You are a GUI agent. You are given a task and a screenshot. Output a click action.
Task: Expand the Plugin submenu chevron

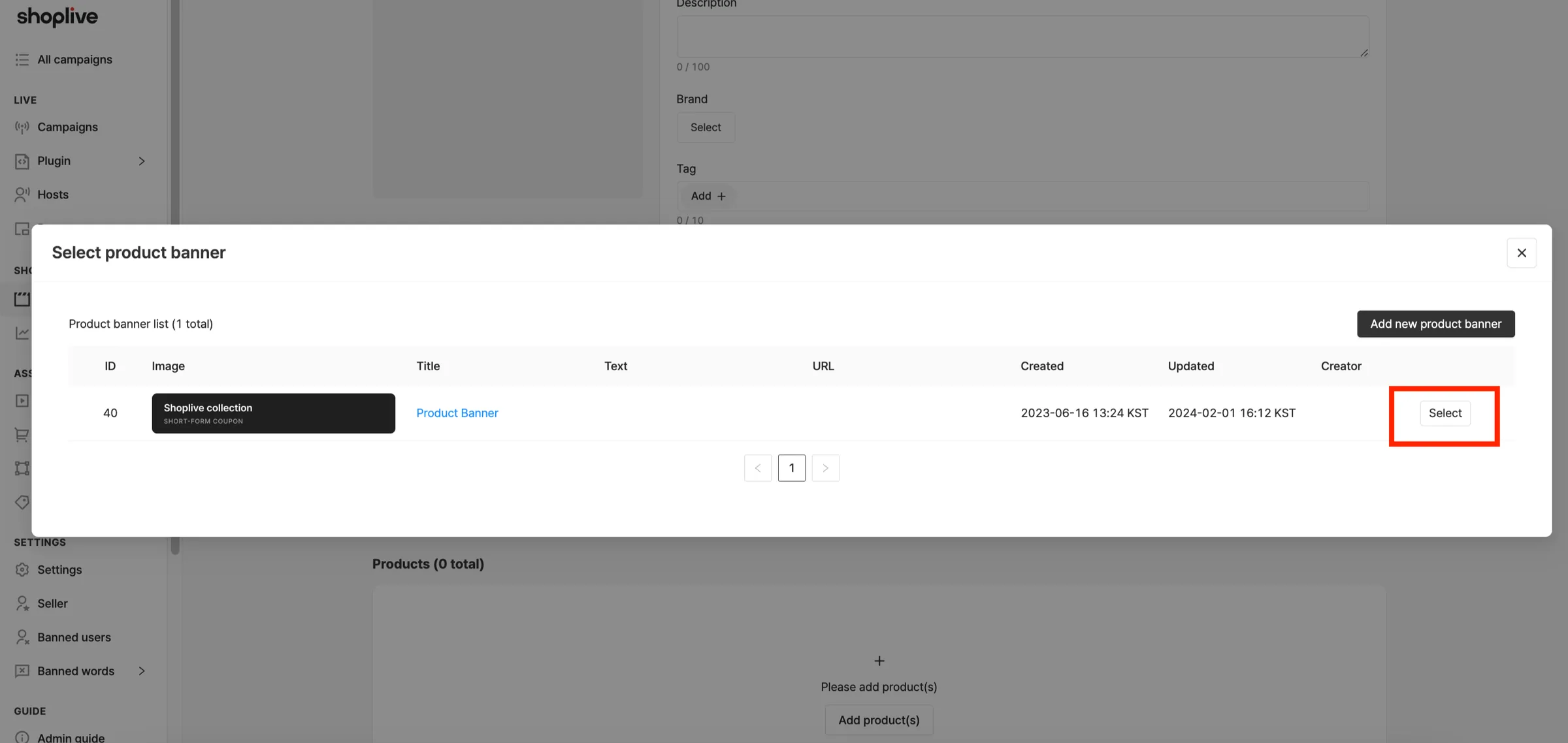[142, 161]
